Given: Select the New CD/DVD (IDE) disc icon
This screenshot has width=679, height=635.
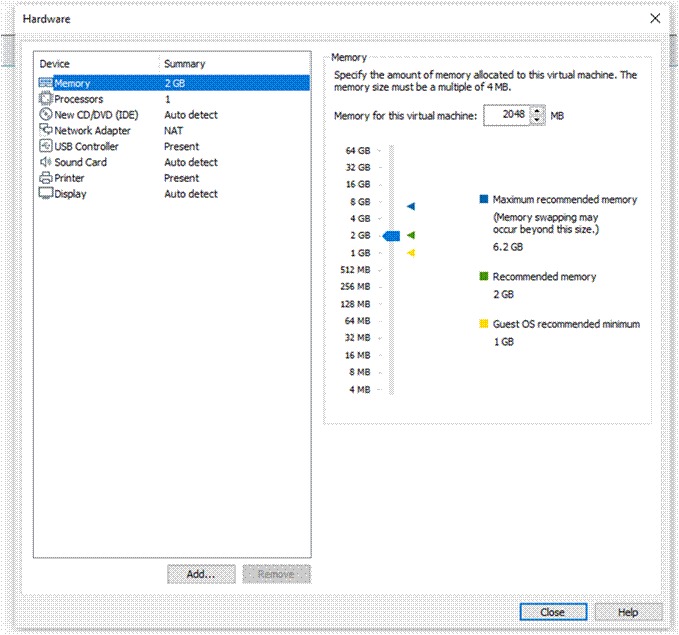Looking at the screenshot, I should point(45,114).
